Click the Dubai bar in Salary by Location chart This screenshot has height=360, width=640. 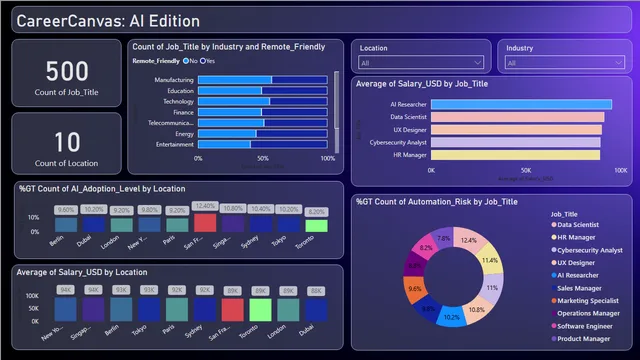tap(316, 311)
